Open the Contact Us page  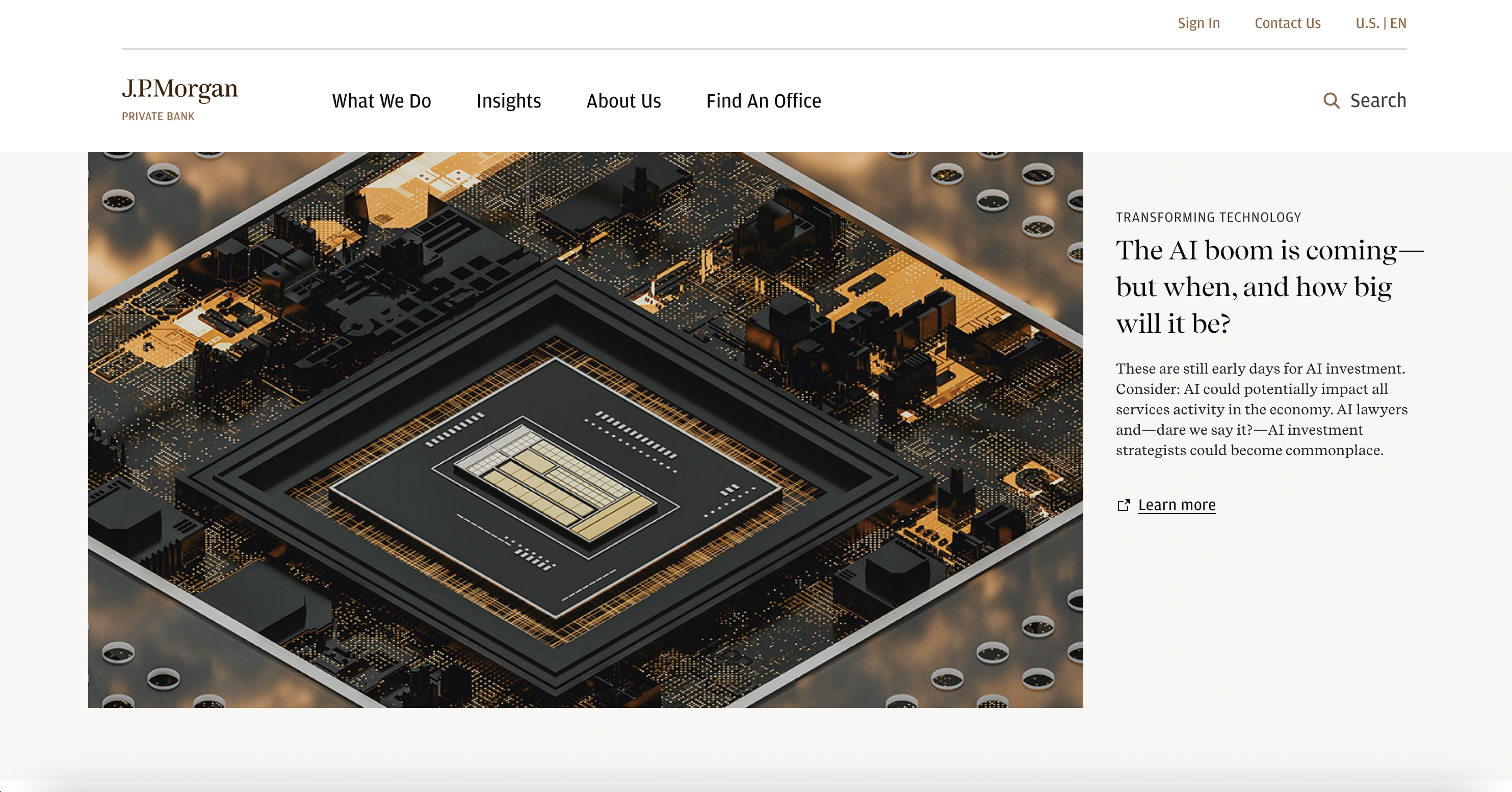tap(1288, 23)
